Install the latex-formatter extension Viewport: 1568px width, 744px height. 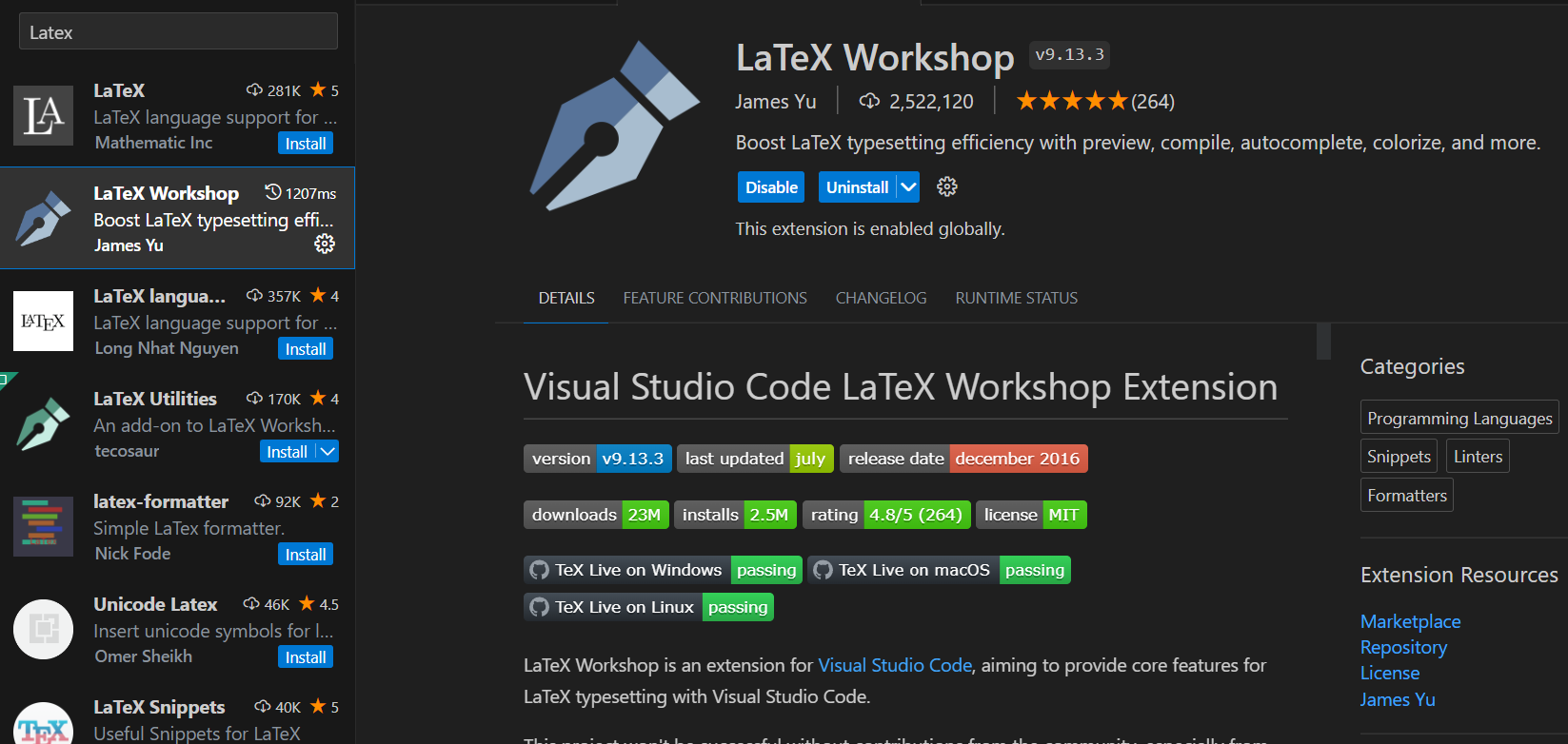coord(306,555)
